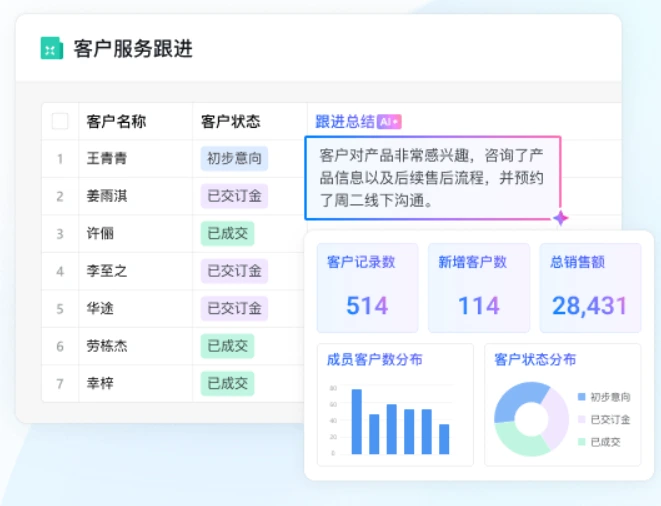Screen dimensions: 661x506
Task: Click the purple 已交订金 legend swatch
Action: [x=581, y=420]
